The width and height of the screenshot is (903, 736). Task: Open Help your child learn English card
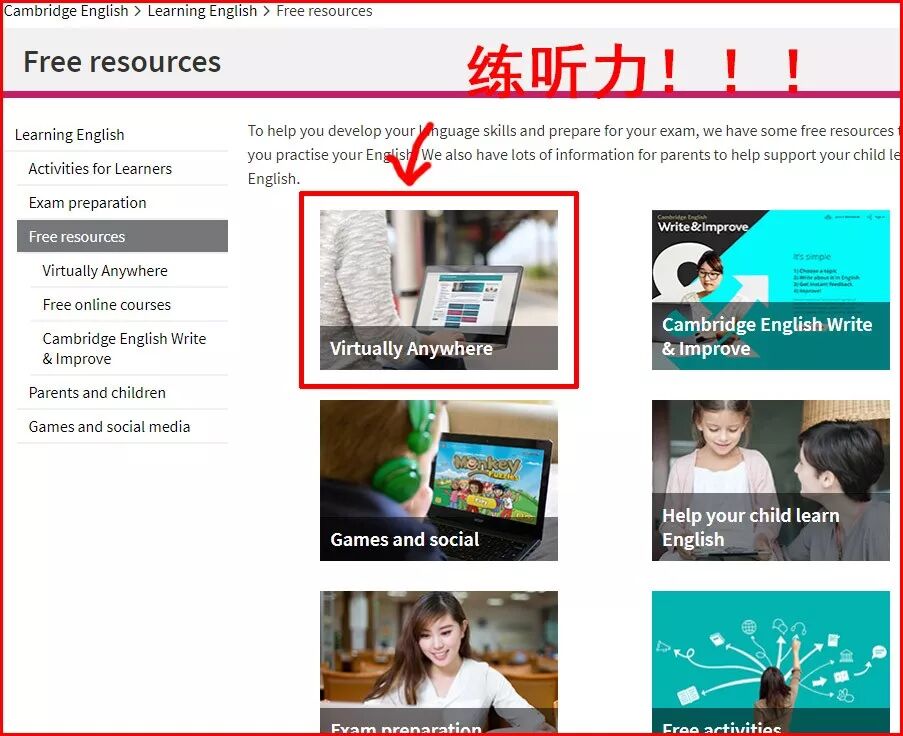pyautogui.click(x=771, y=480)
